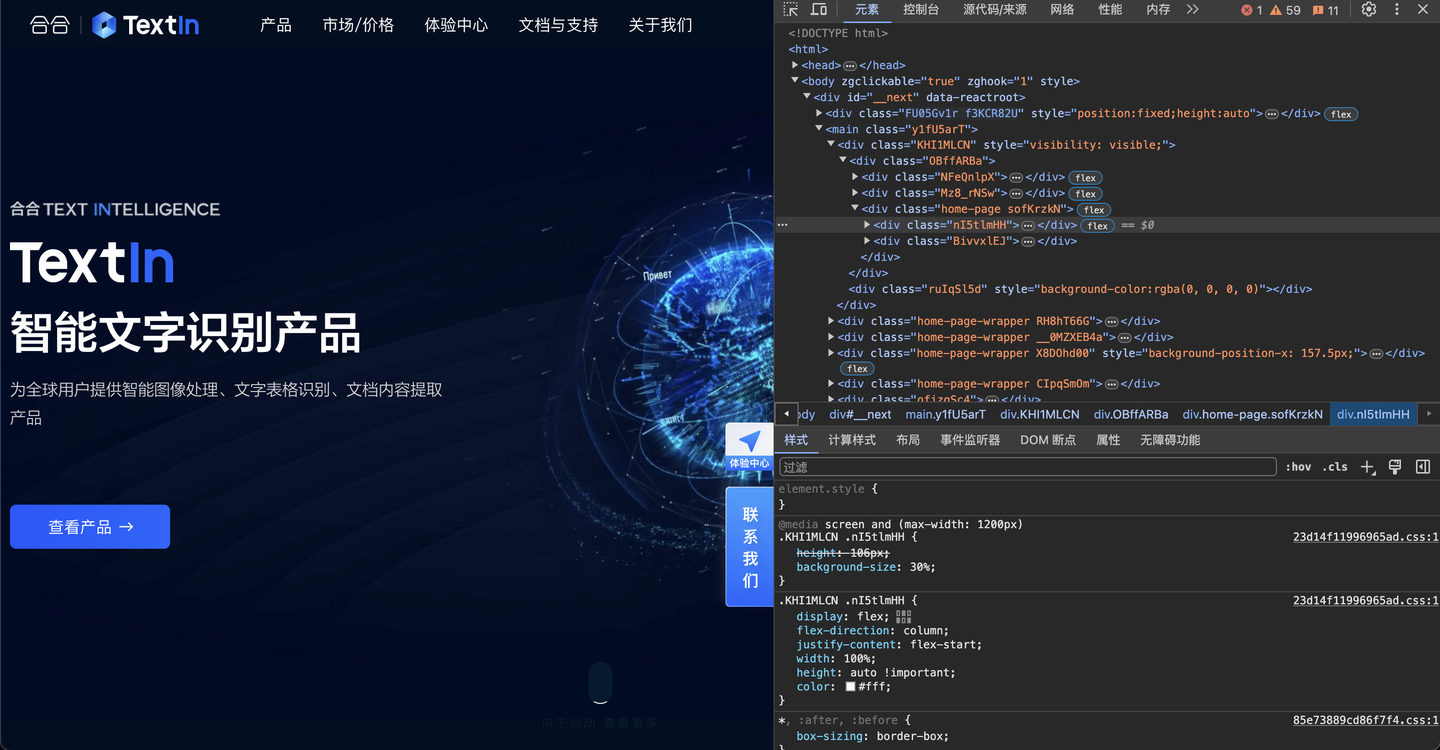The height and width of the screenshot is (750, 1440).
Task: Collapse the body element node
Action: (x=795, y=81)
